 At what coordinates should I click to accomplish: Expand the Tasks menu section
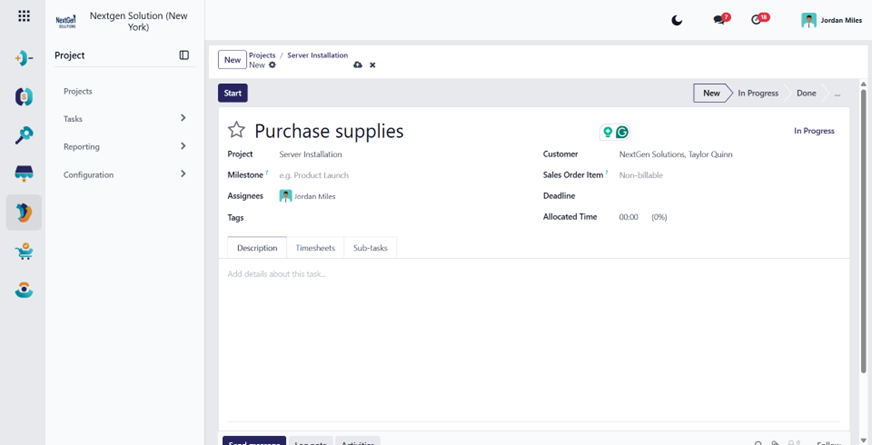pos(125,118)
